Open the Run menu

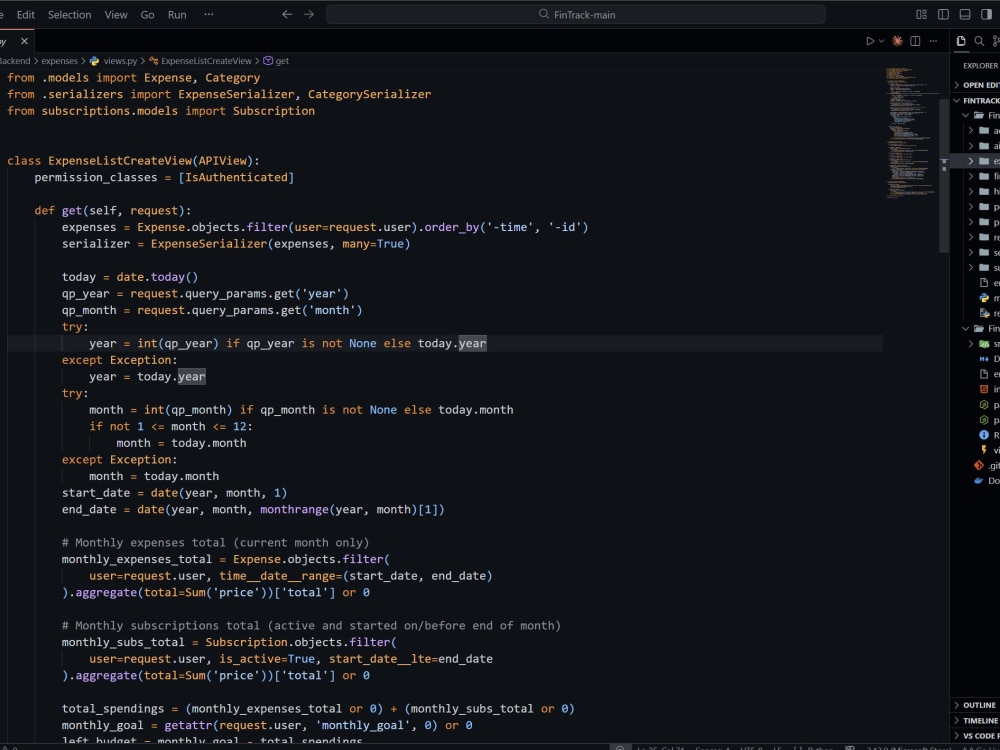[177, 14]
